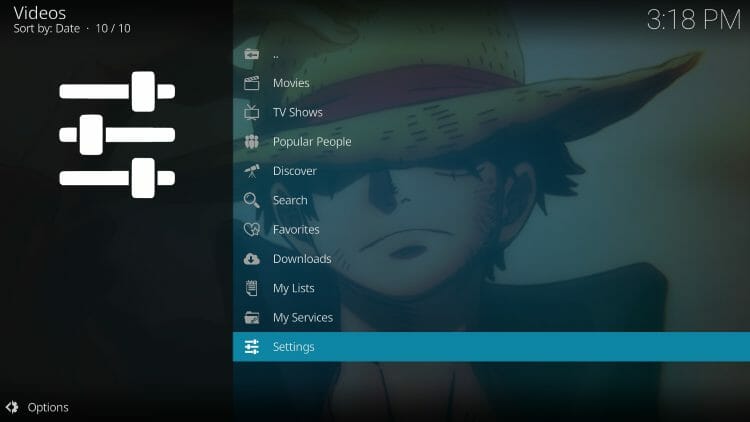Click the Downloads cloud icon
Viewport: 750px width, 422px height.
tap(252, 259)
